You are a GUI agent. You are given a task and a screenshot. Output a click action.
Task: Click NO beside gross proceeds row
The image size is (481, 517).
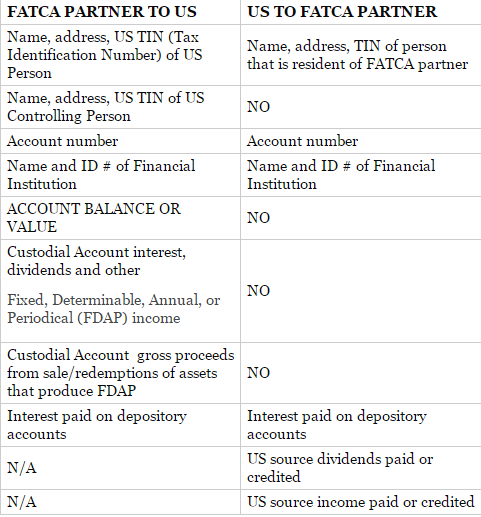(258, 373)
